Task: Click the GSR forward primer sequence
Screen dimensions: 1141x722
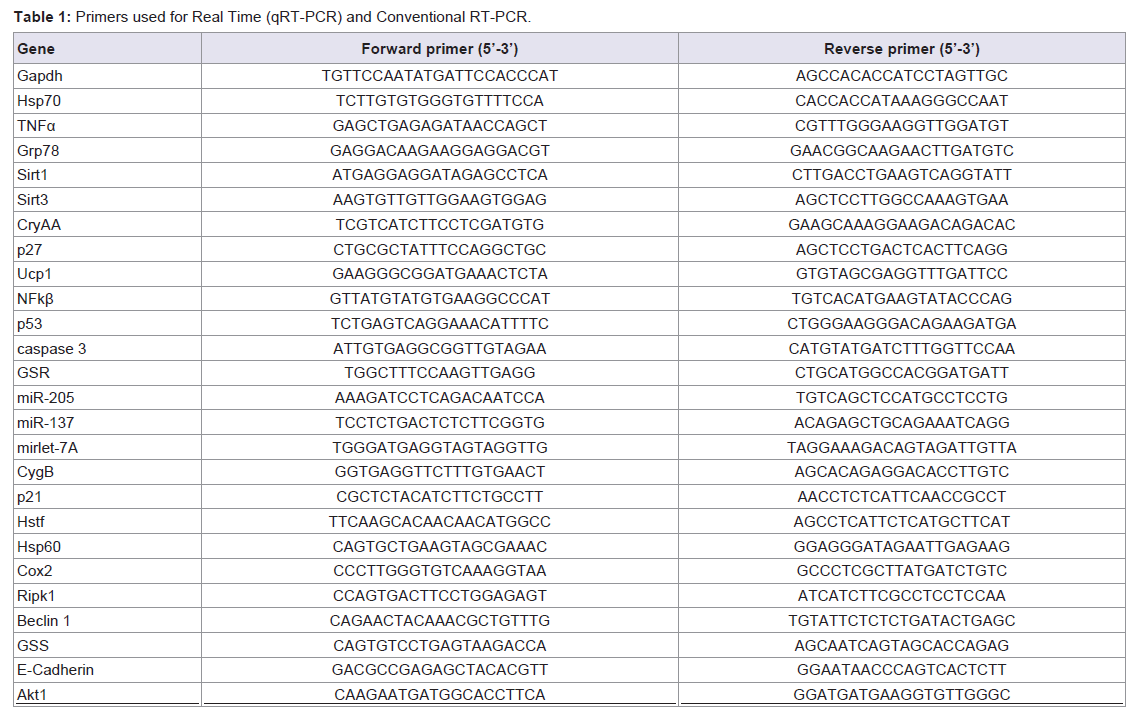Action: [x=439, y=373]
